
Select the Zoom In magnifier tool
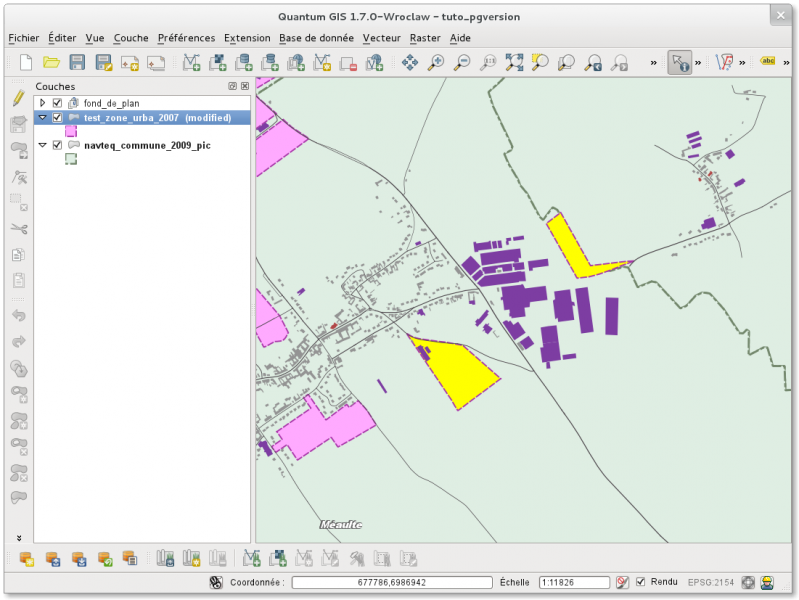click(436, 62)
